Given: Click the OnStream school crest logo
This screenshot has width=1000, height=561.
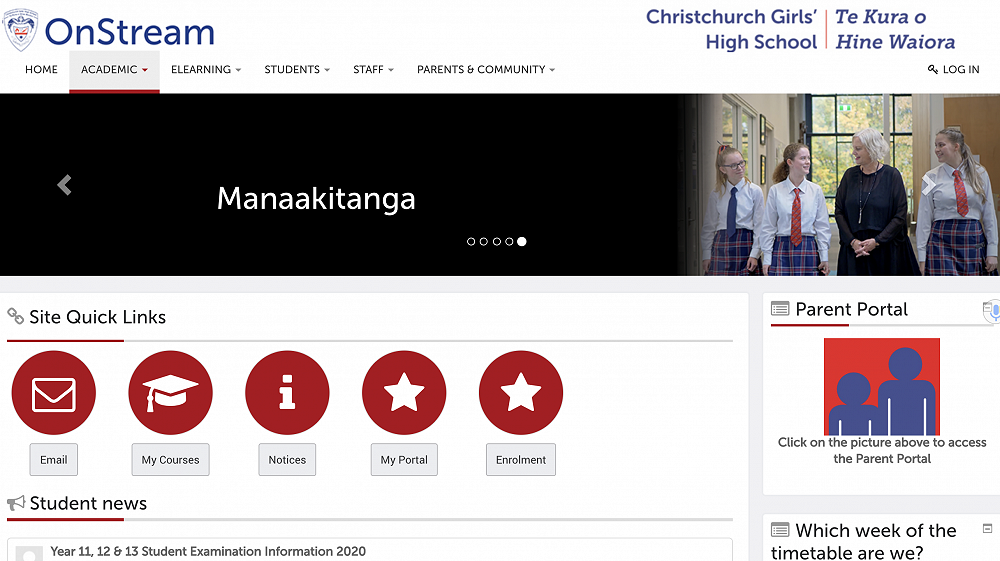Looking at the screenshot, I should [21, 30].
